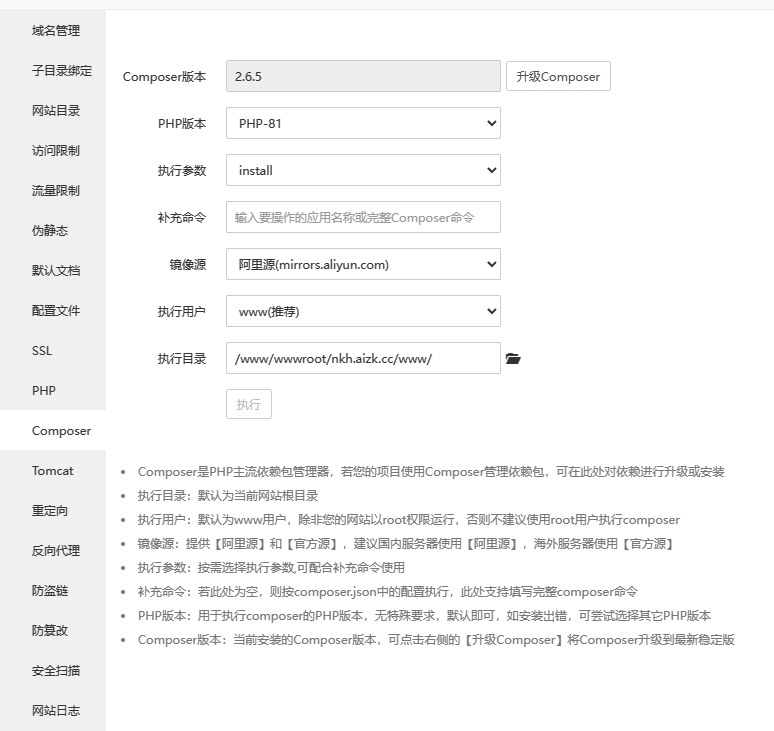Open the 反向代理 tab
The width and height of the screenshot is (774, 731).
[x=53, y=550]
